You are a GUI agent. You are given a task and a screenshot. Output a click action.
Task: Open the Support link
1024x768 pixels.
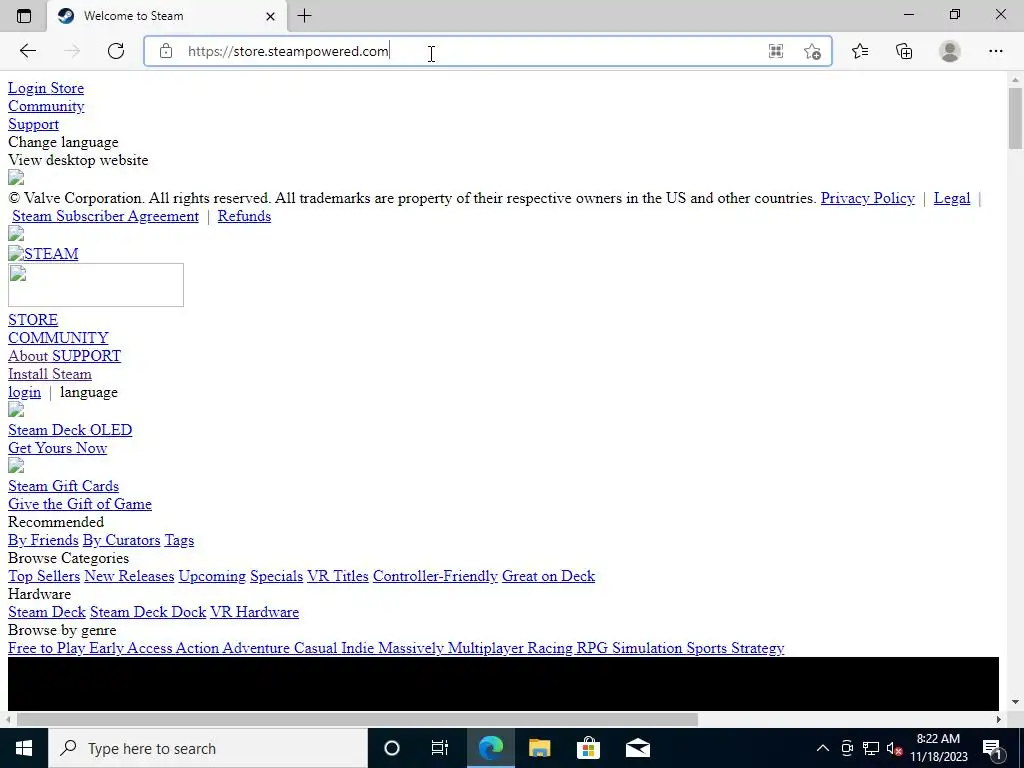(33, 124)
